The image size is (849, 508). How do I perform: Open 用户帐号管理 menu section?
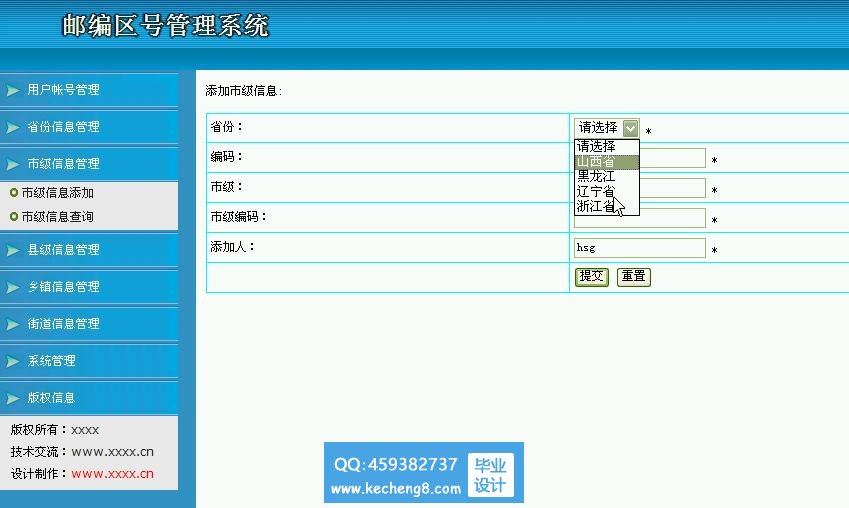pos(89,90)
